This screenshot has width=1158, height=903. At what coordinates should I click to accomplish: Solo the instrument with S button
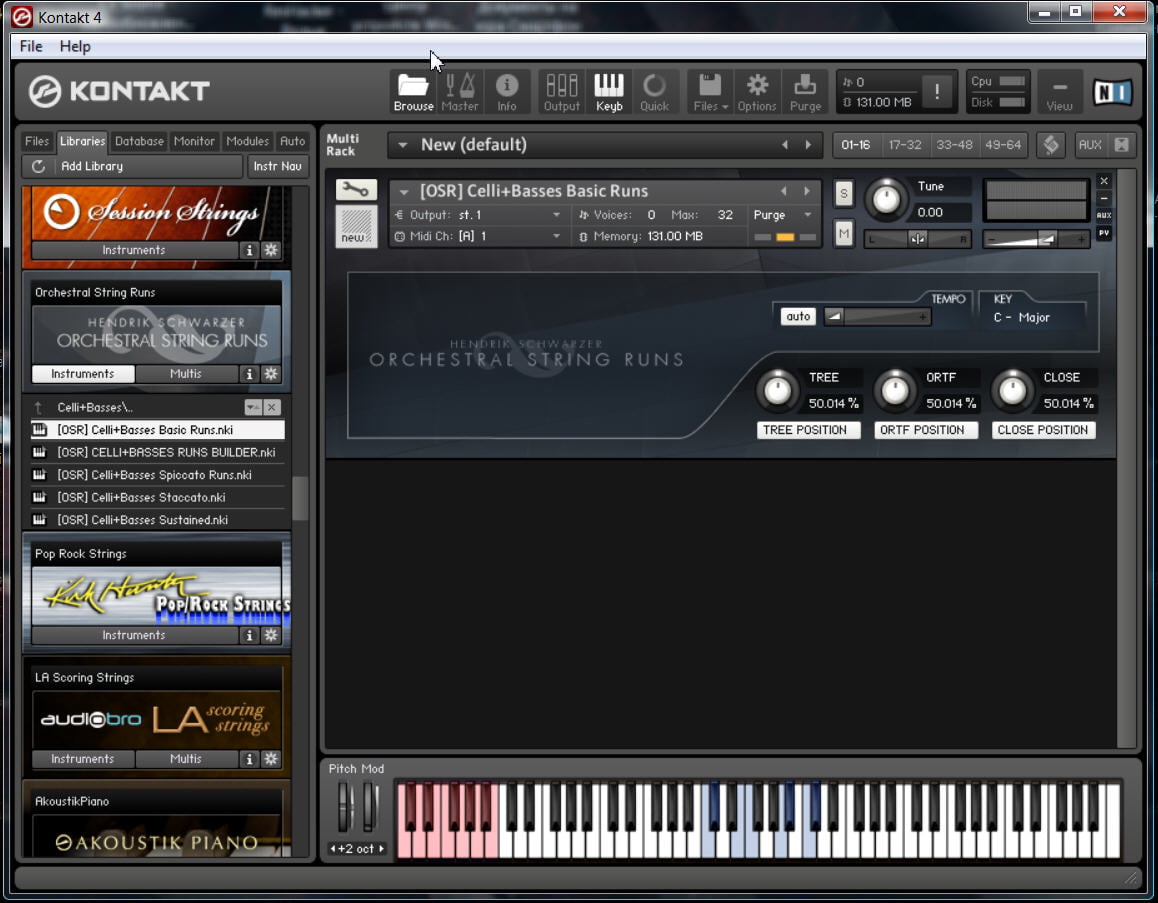(x=844, y=194)
